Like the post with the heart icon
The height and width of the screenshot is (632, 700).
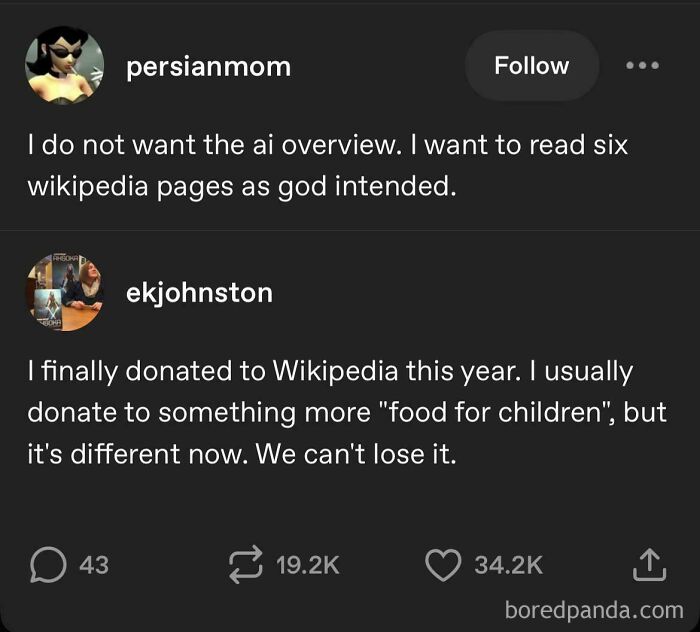pyautogui.click(x=442, y=565)
